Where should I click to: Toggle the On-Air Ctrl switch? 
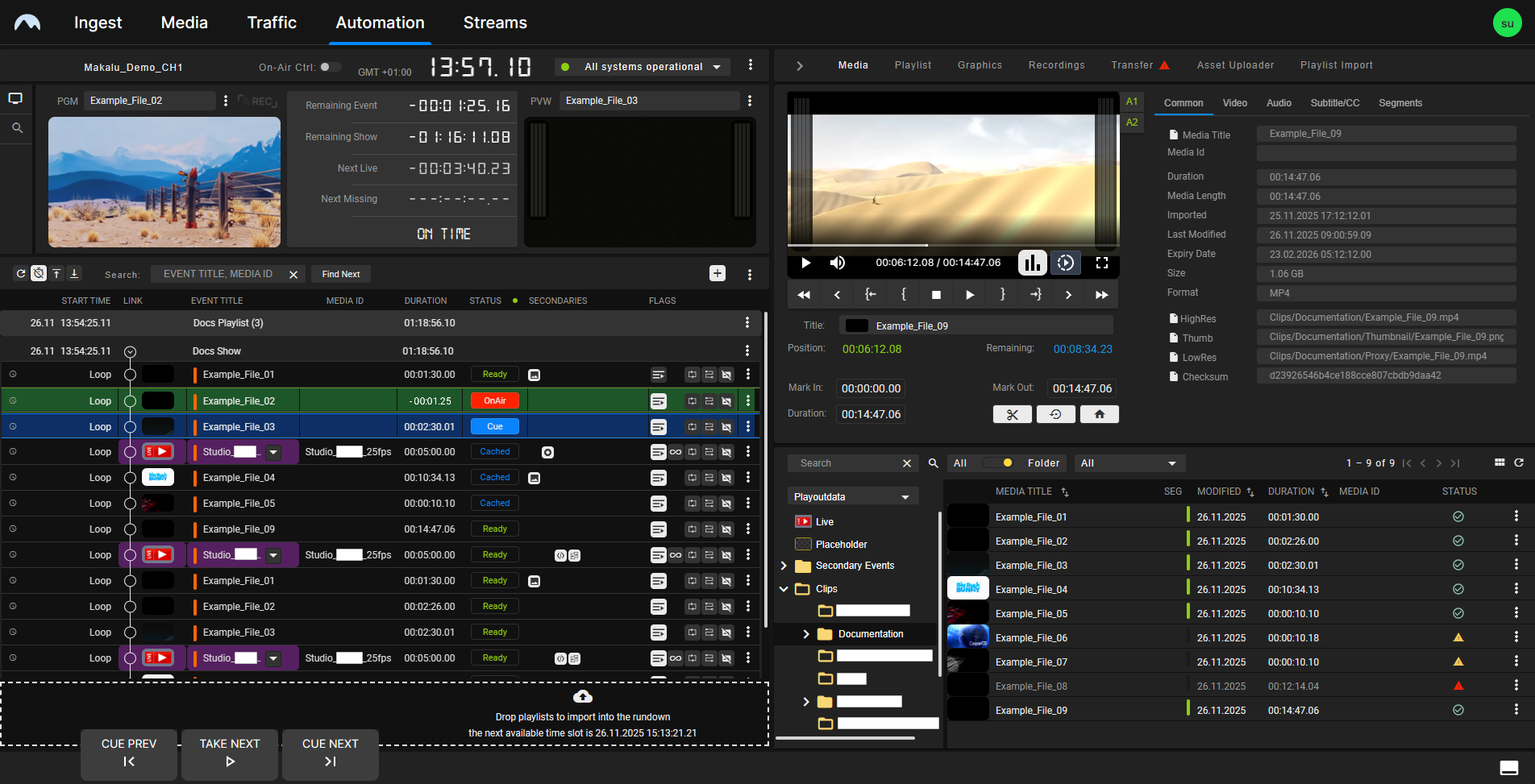point(330,67)
